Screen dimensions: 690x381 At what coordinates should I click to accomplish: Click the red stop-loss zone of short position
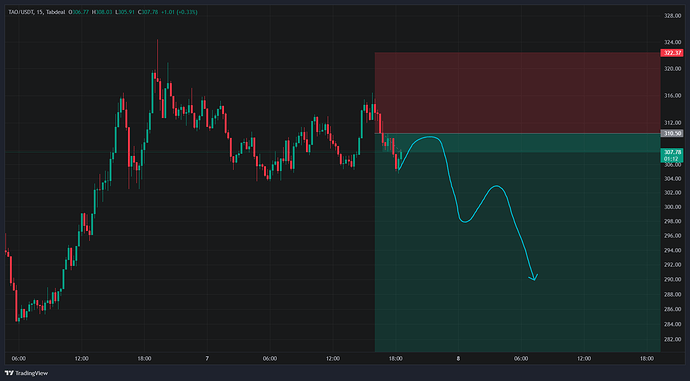[x=518, y=93]
